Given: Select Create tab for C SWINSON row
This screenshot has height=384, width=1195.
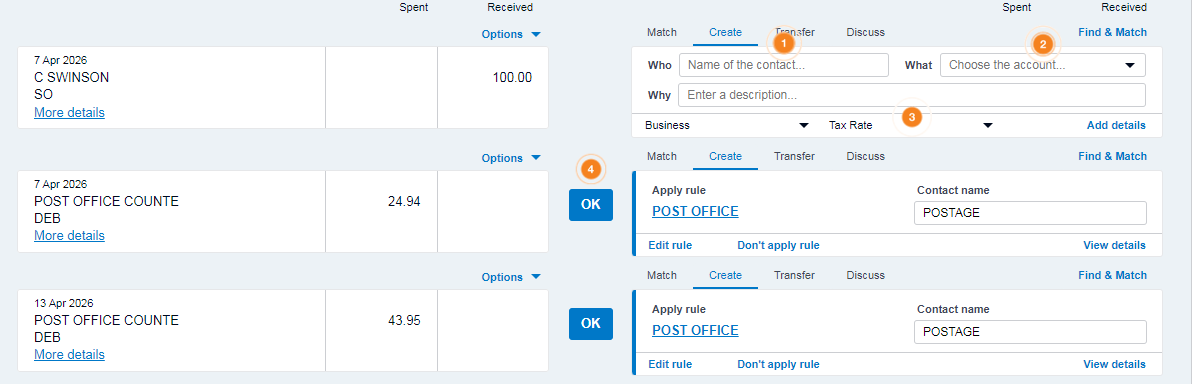Looking at the screenshot, I should click(x=726, y=32).
